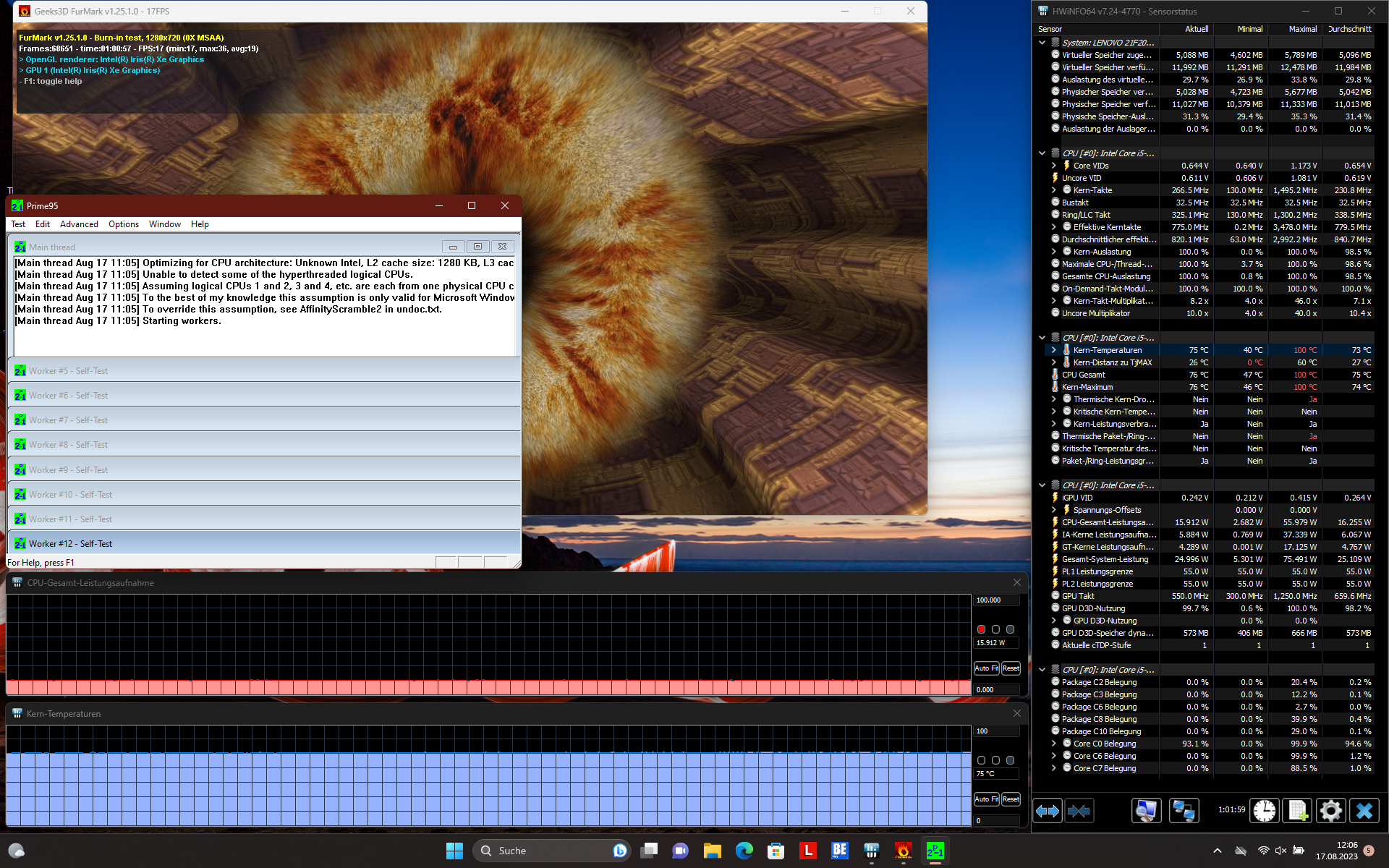Click Prime95 icon of Worker #5 window

pos(20,371)
